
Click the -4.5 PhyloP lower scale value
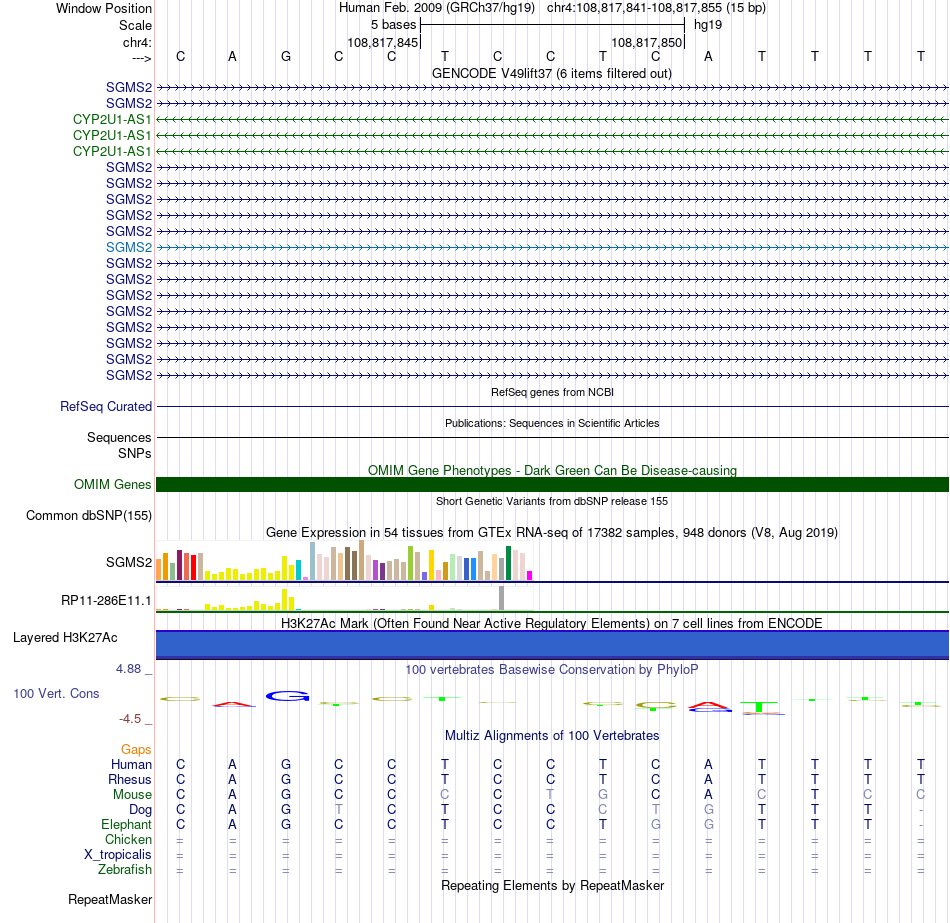130,719
